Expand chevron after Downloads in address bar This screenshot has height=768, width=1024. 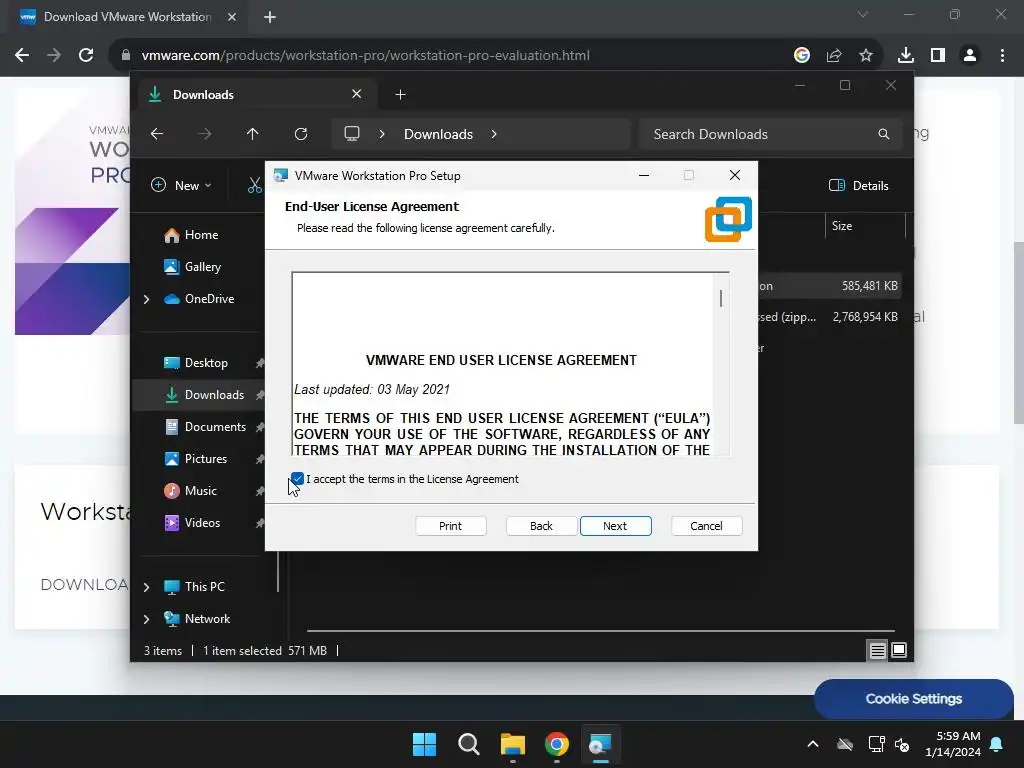(x=494, y=134)
